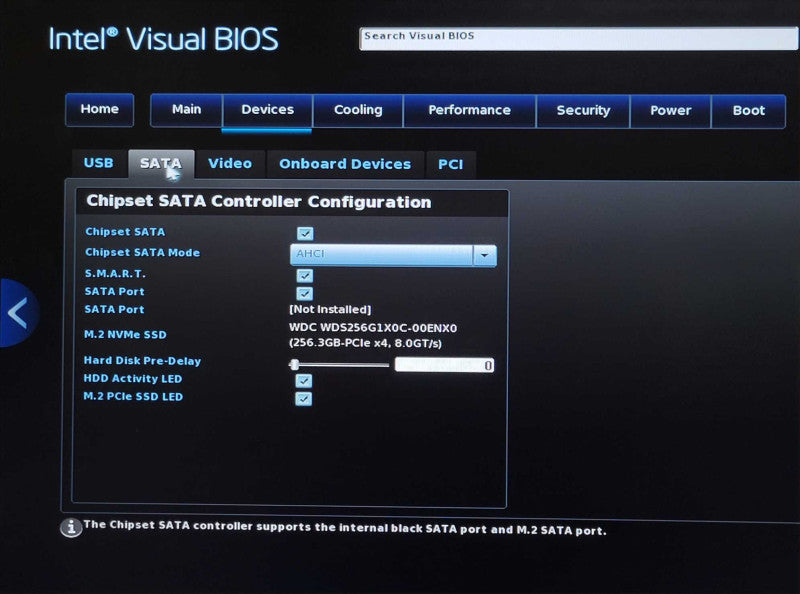Disable the S.M.A.R.T. checkbox
This screenshot has width=800, height=594.
305,276
